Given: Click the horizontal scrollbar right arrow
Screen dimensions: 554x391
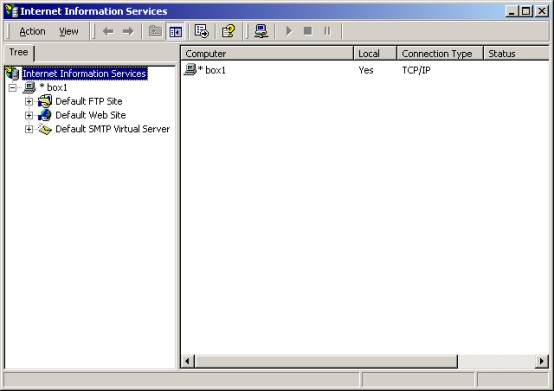Looking at the screenshot, I should 541,361.
